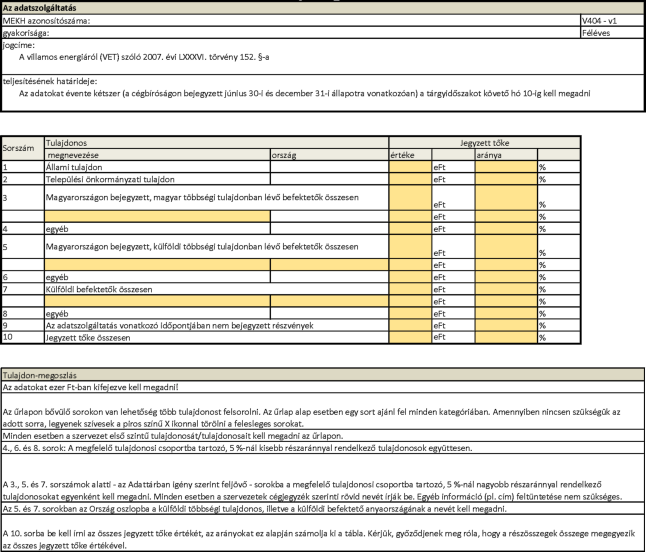Click the yellow owner name field under row 5
Image resolution: width=646 pixels, height=552 pixels.
(x=157, y=265)
